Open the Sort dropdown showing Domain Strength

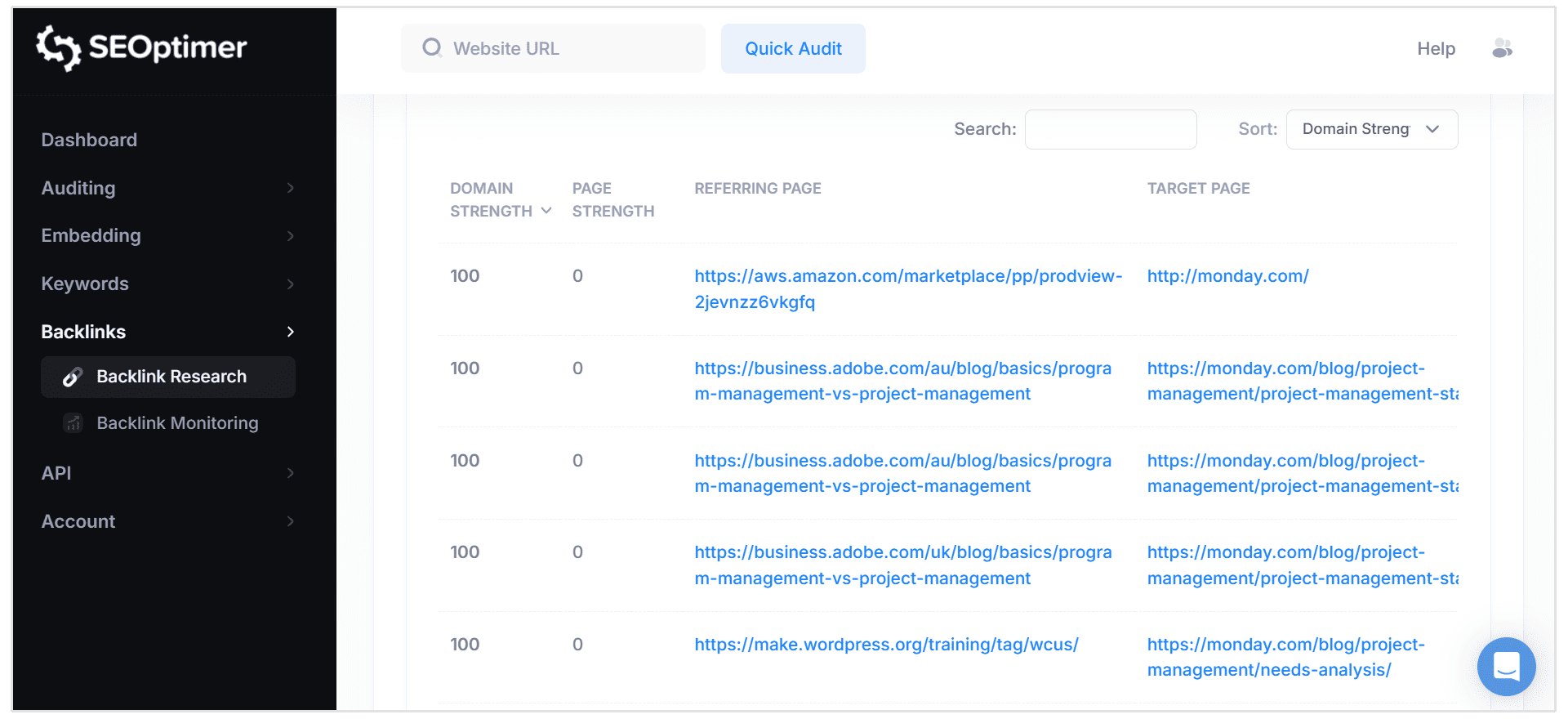pyautogui.click(x=1372, y=129)
